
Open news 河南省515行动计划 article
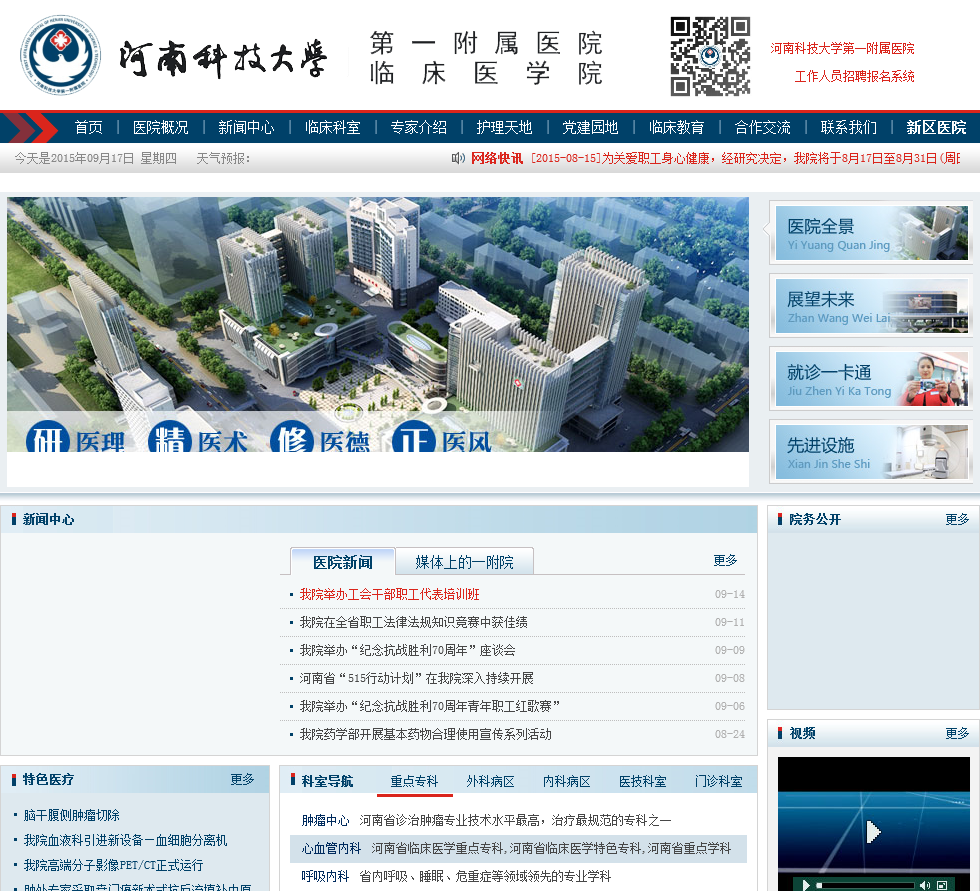(416, 679)
